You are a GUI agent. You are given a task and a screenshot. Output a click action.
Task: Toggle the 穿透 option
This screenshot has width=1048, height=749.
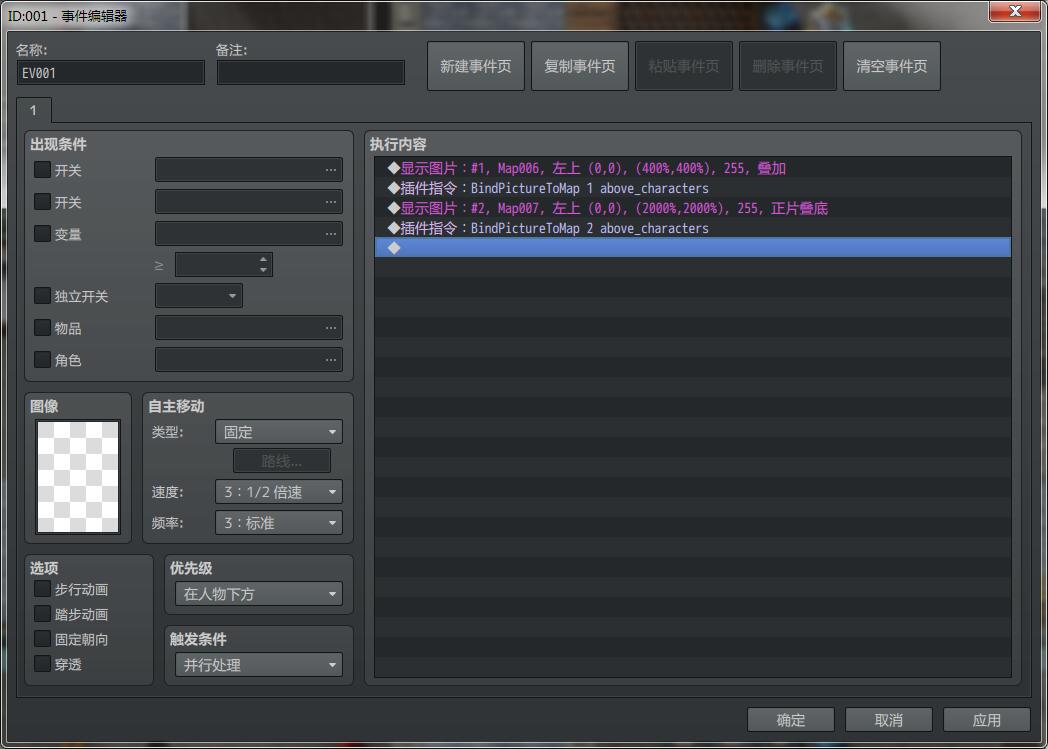42,663
